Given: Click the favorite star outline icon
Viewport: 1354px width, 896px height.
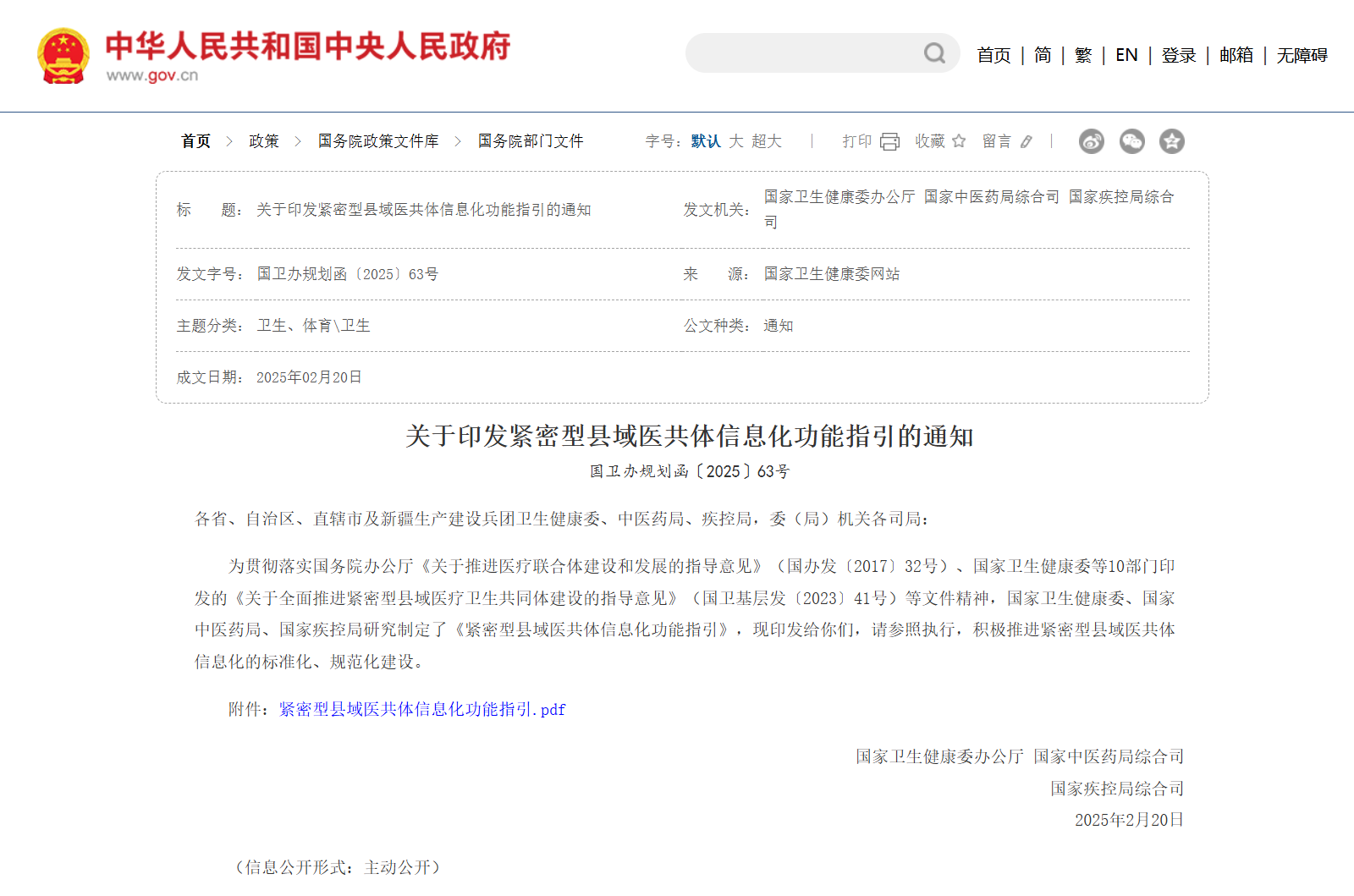Looking at the screenshot, I should click(x=959, y=141).
